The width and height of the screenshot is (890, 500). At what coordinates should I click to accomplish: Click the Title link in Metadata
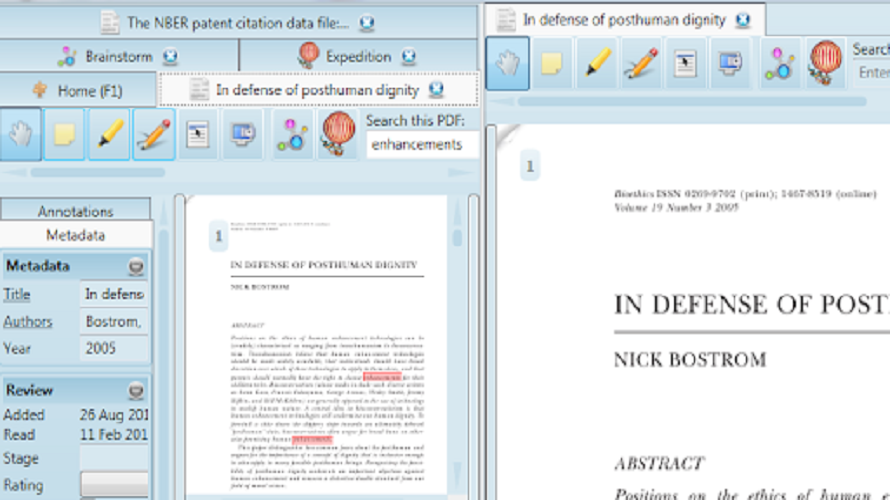(x=17, y=295)
